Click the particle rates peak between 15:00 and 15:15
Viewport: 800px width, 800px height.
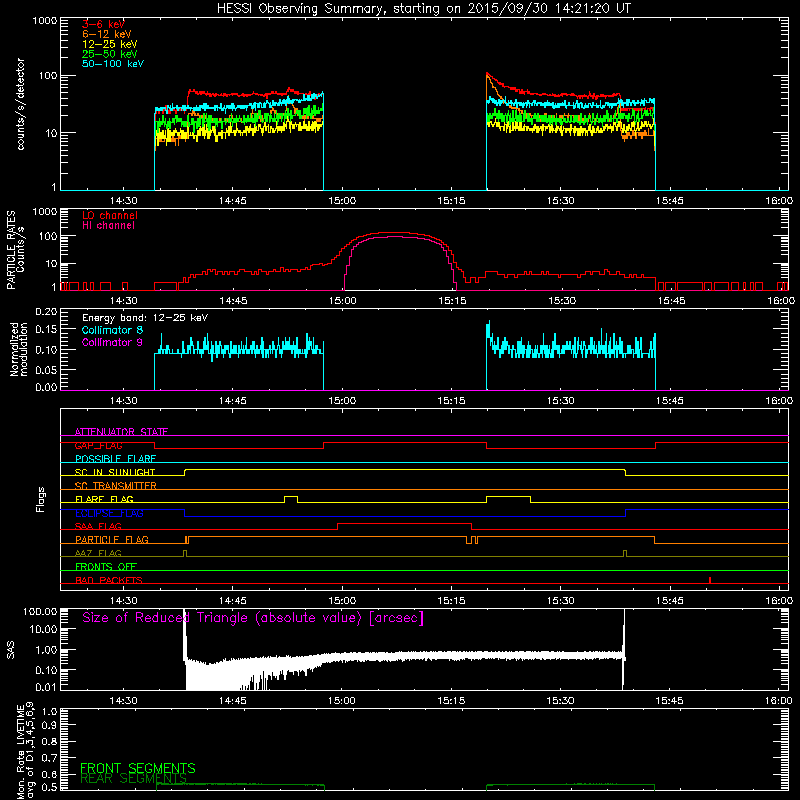pos(395,233)
